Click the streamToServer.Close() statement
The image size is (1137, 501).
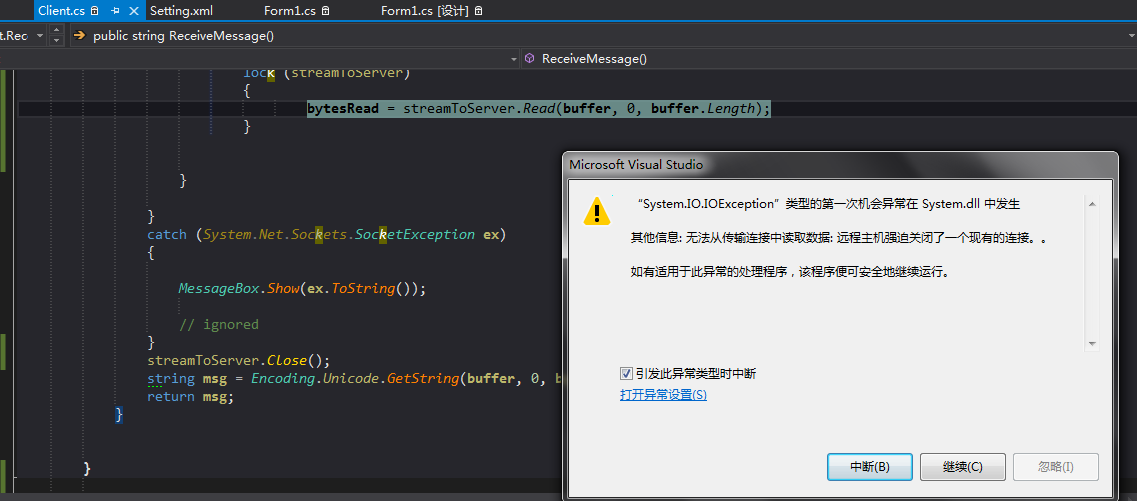point(239,360)
